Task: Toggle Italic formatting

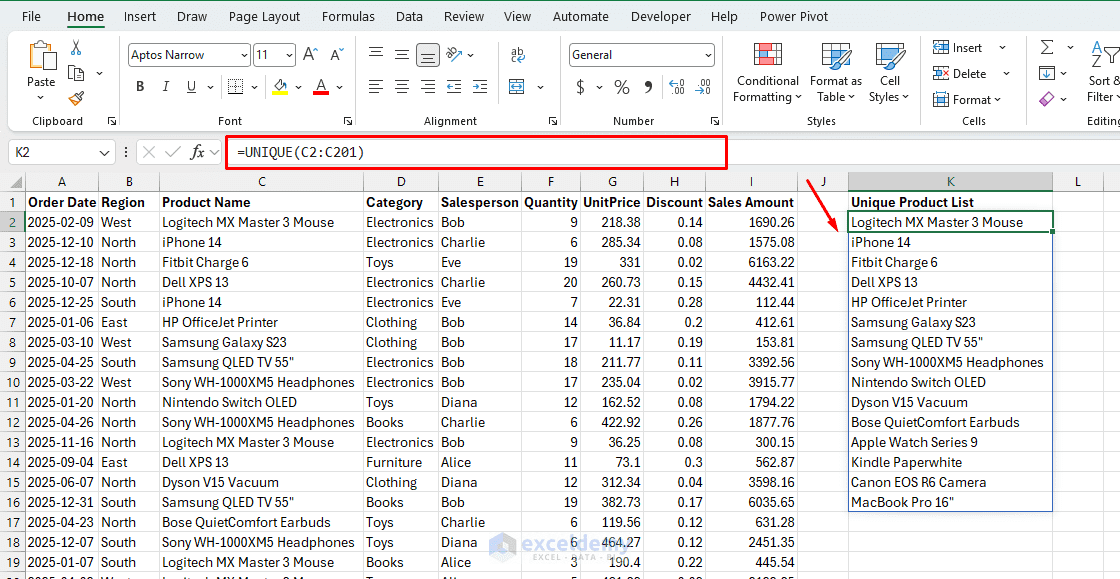Action: (166, 86)
